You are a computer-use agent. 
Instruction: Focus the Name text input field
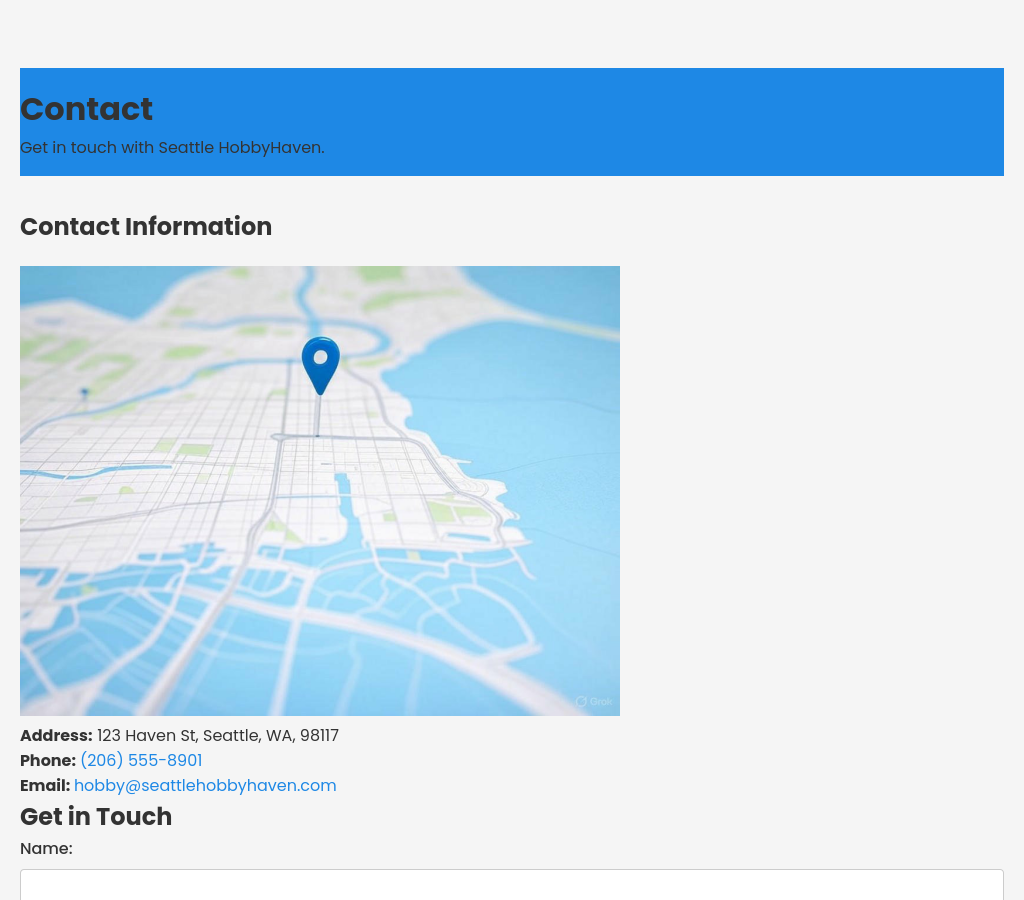click(512, 885)
